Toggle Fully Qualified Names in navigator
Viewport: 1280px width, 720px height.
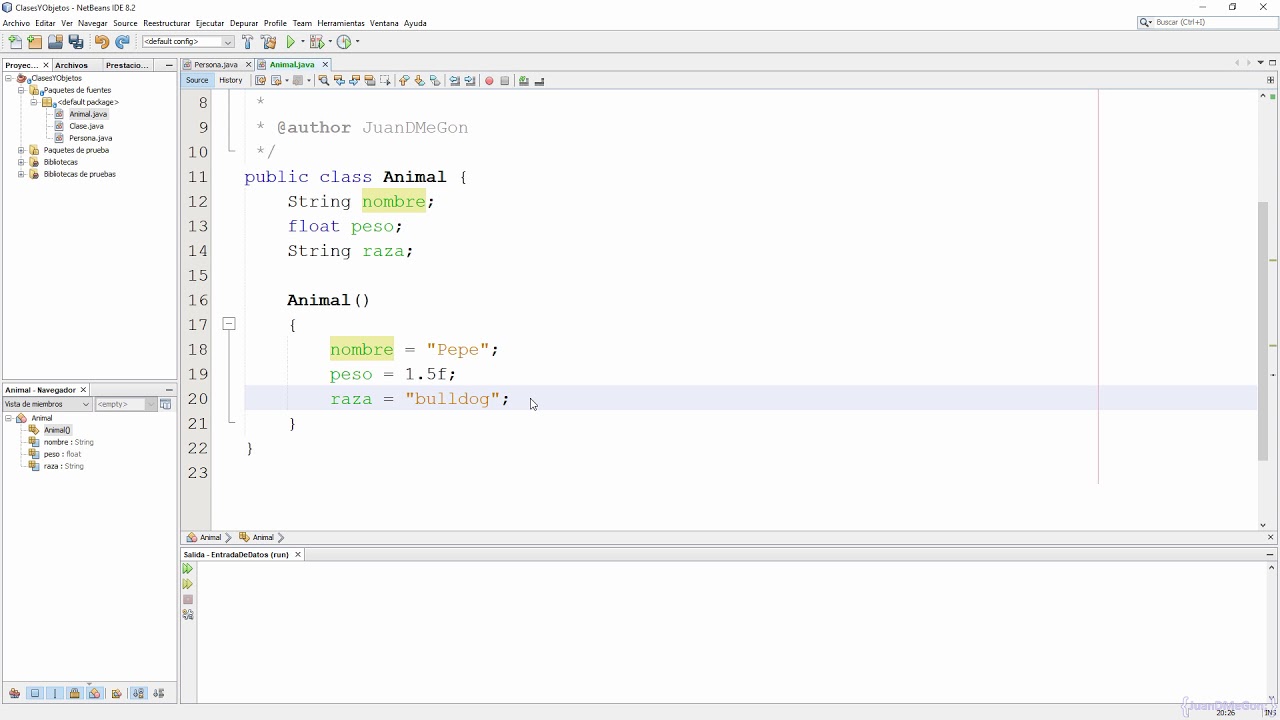(x=116, y=693)
